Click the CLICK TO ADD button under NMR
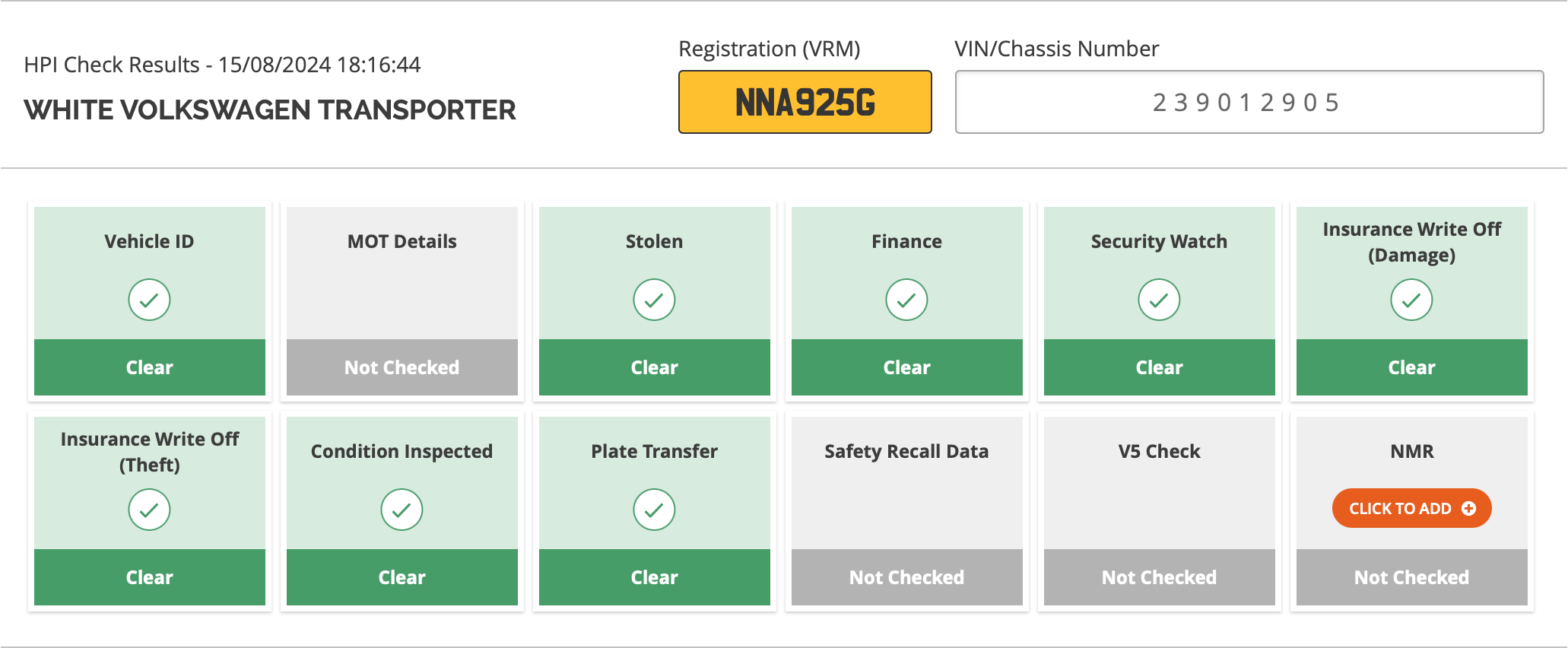 (x=1411, y=508)
